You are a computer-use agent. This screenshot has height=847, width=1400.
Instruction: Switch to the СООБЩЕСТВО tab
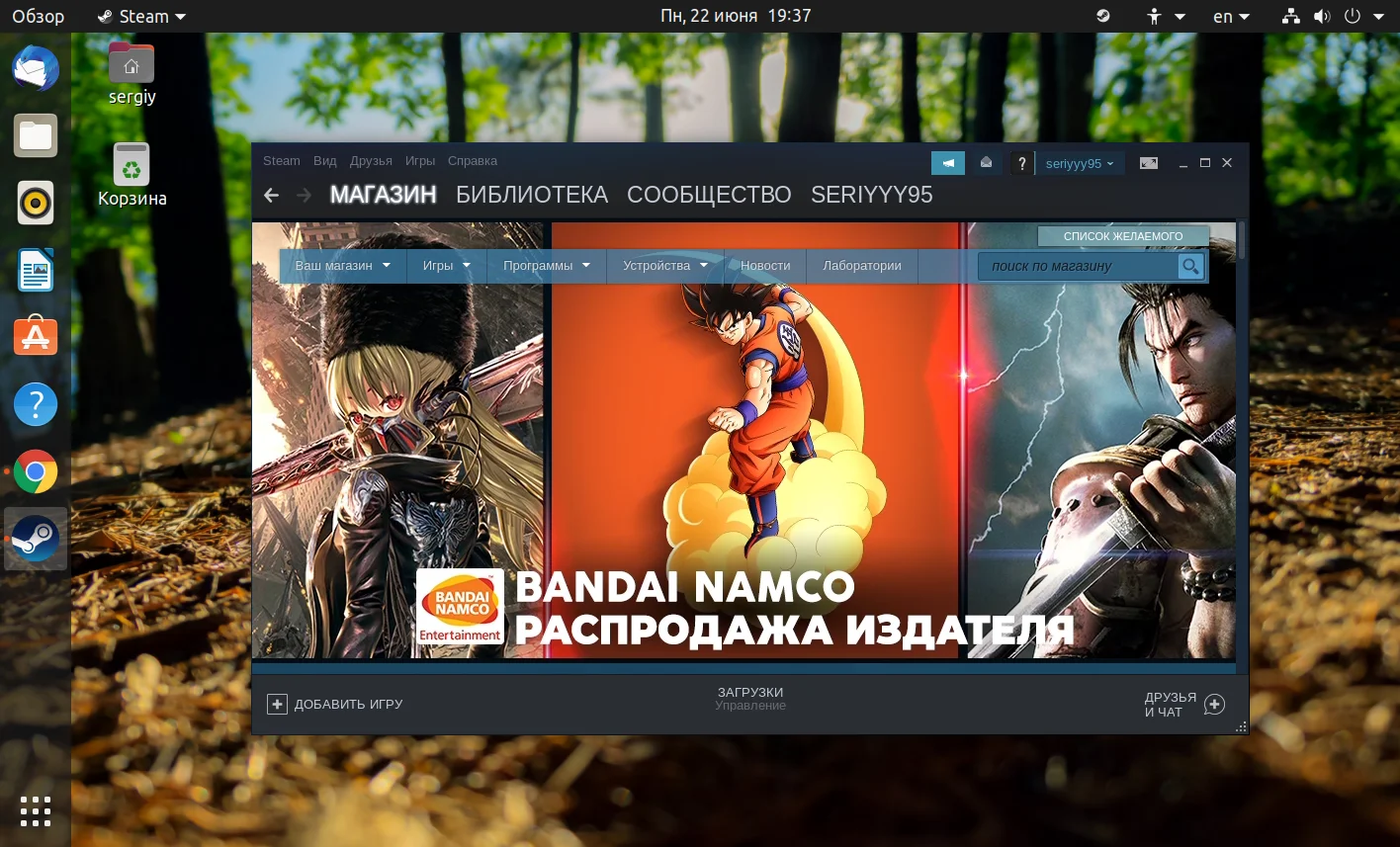point(709,196)
